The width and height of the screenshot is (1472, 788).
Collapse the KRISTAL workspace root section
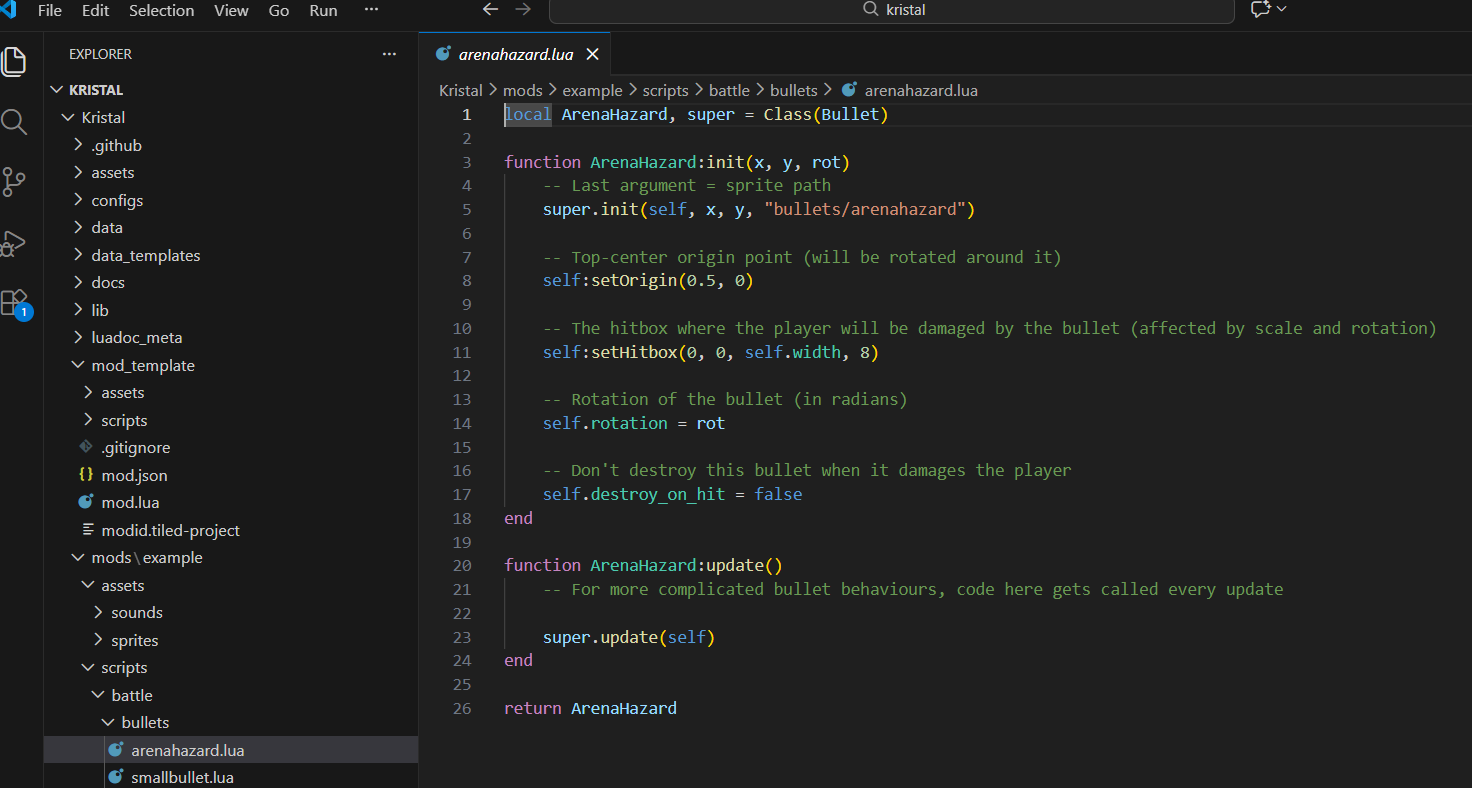click(96, 90)
